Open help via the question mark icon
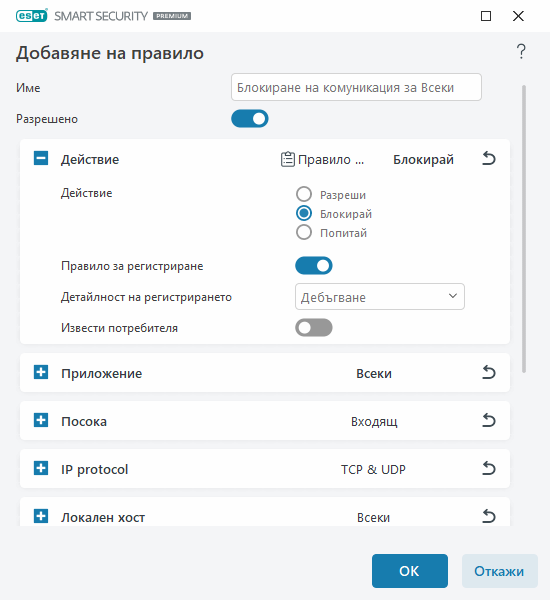This screenshot has width=550, height=600. pyautogui.click(x=521, y=51)
